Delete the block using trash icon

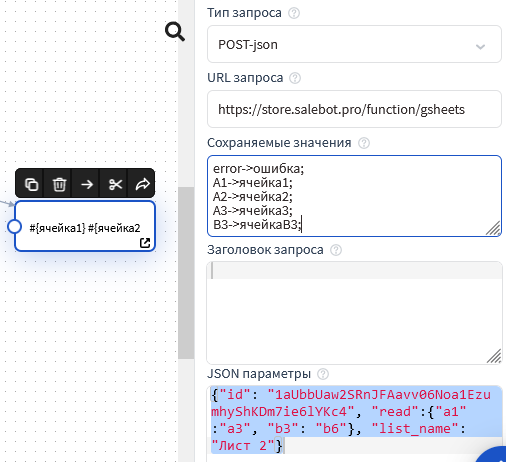(x=59, y=184)
